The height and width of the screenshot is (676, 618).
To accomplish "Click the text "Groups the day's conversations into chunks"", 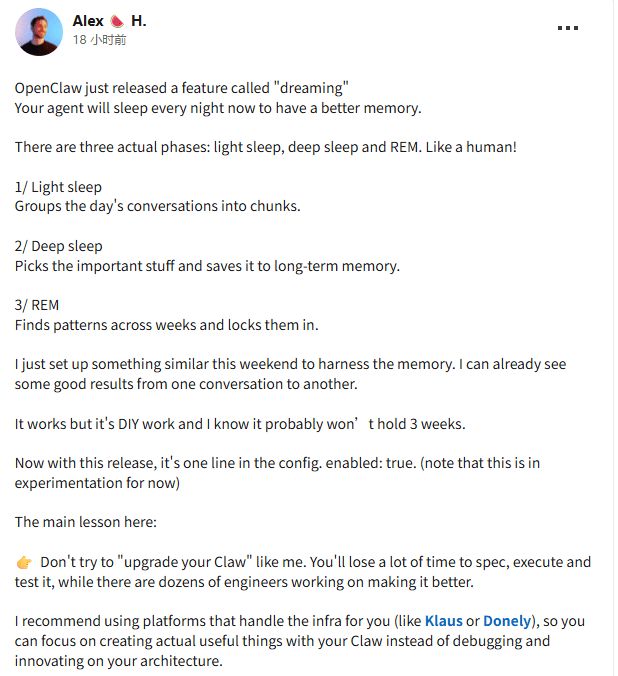I will coord(157,206).
